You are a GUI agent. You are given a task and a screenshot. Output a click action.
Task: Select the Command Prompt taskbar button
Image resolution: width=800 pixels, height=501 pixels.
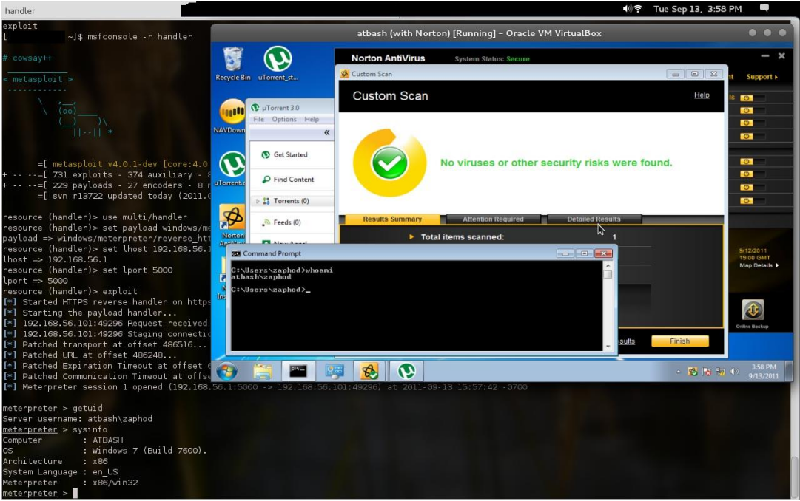coord(298,371)
